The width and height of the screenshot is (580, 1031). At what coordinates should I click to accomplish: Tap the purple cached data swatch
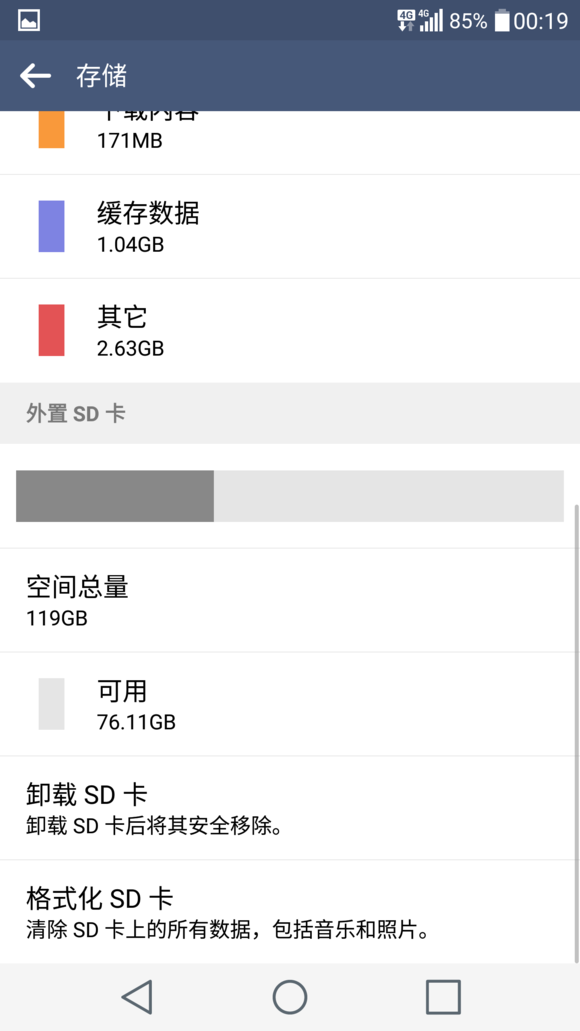51,226
